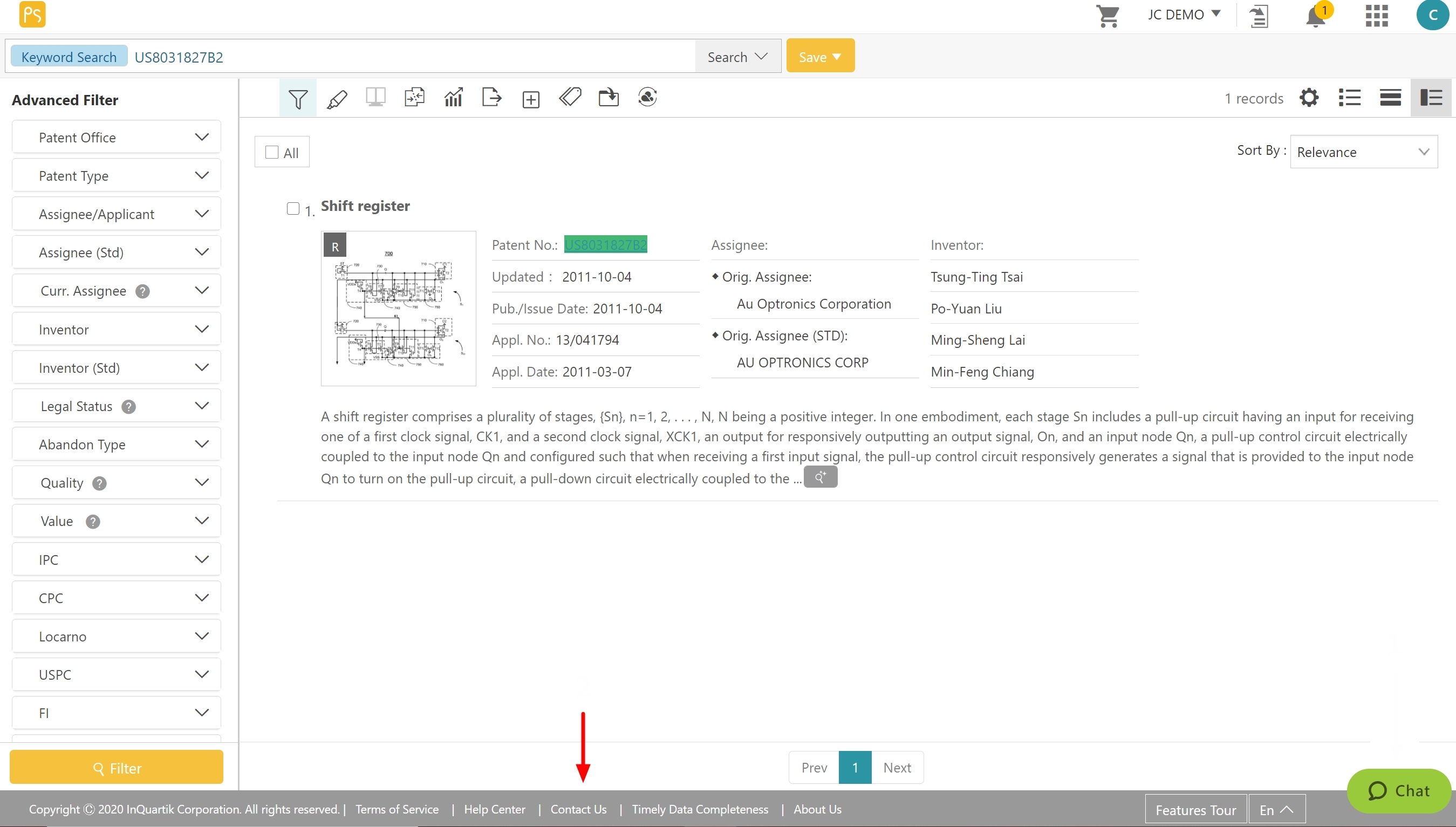1456x827 pixels.
Task: Click the add-to-list plus icon
Action: (x=531, y=99)
